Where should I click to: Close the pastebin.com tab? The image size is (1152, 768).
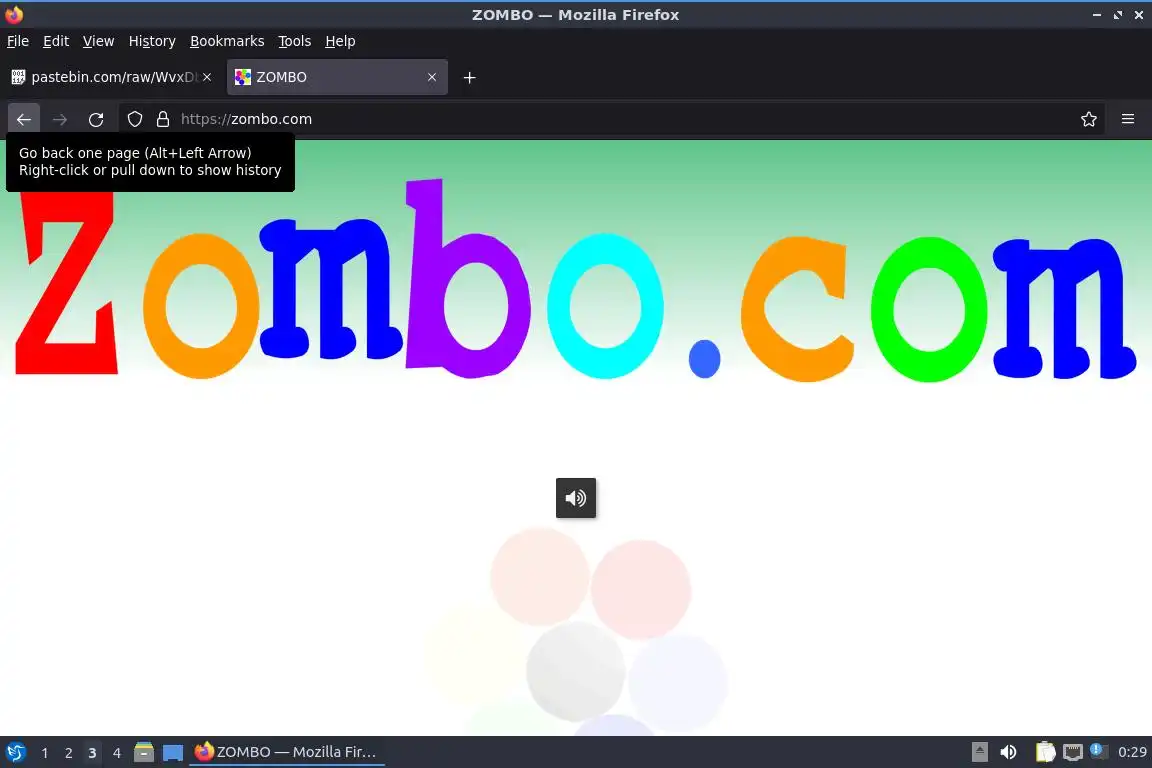point(207,77)
